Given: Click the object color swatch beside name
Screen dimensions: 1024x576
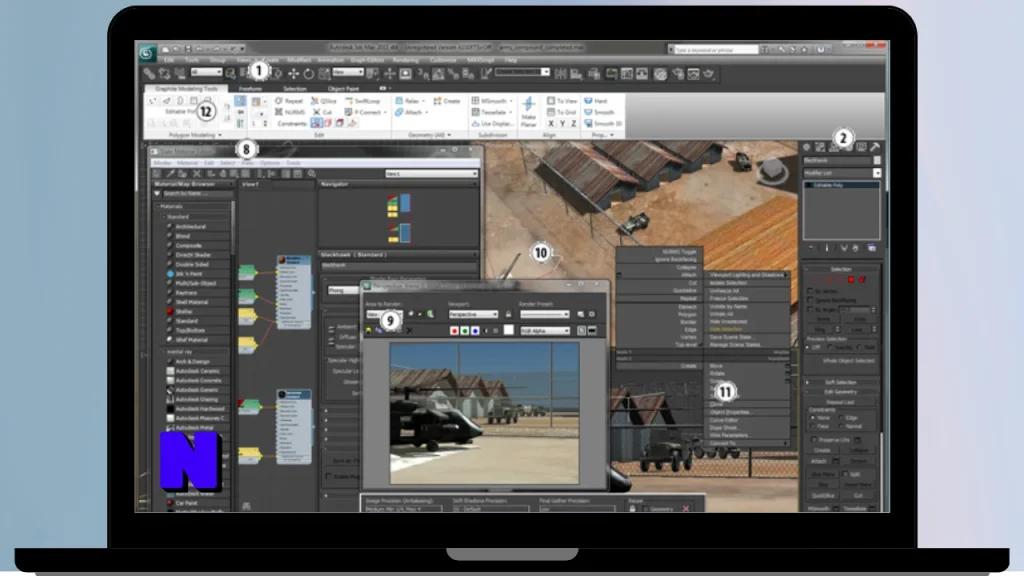Looking at the screenshot, I should pos(877,161).
